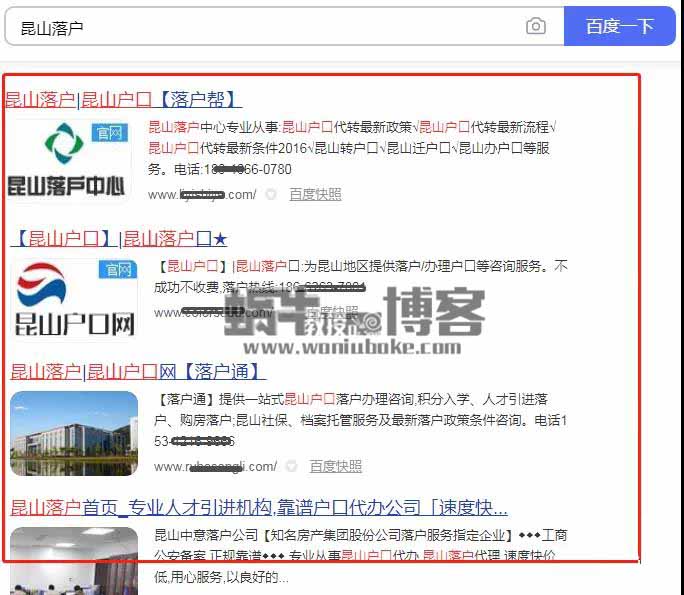Click 昆山户口网 logo thumbnail
The image size is (684, 595).
(x=74, y=299)
